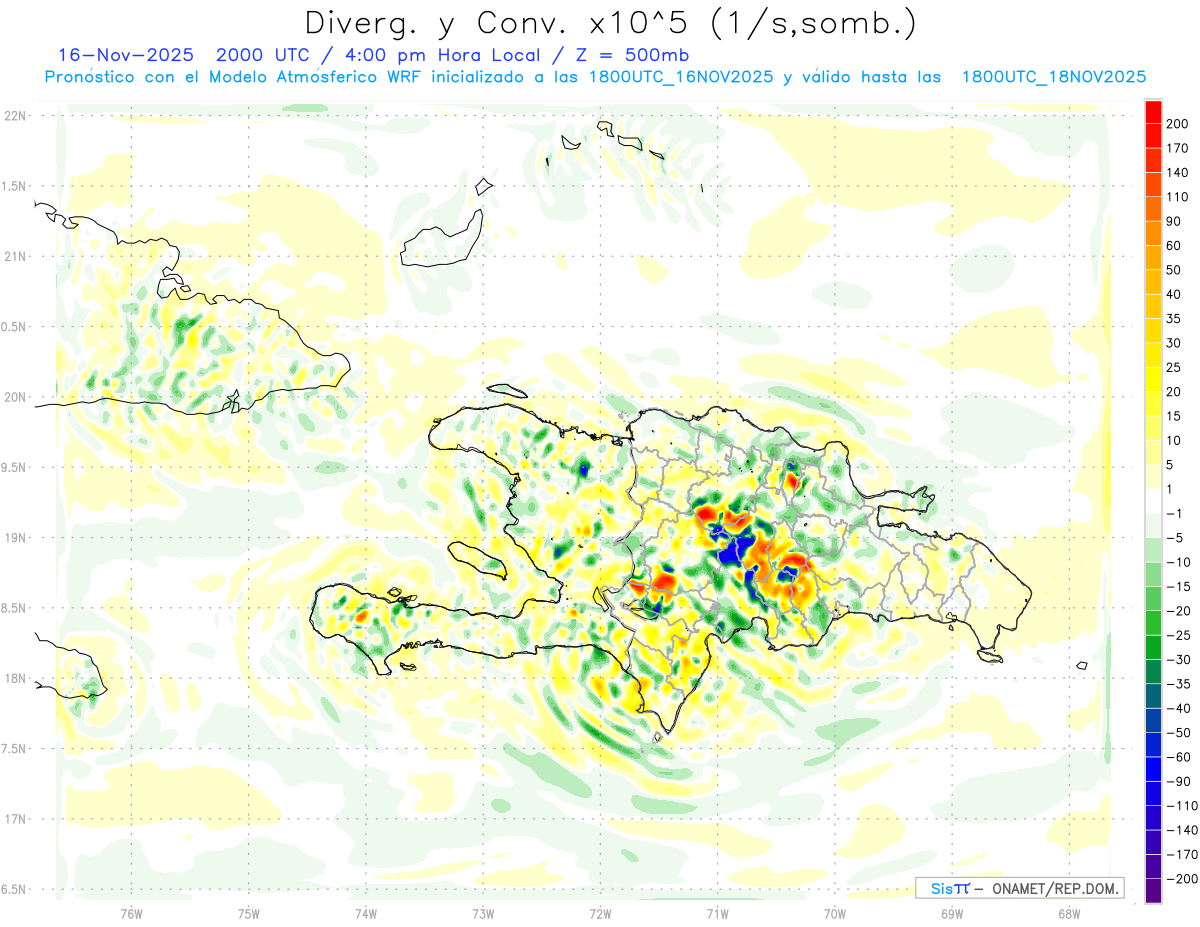Click the "74W" longitude label

[365, 913]
